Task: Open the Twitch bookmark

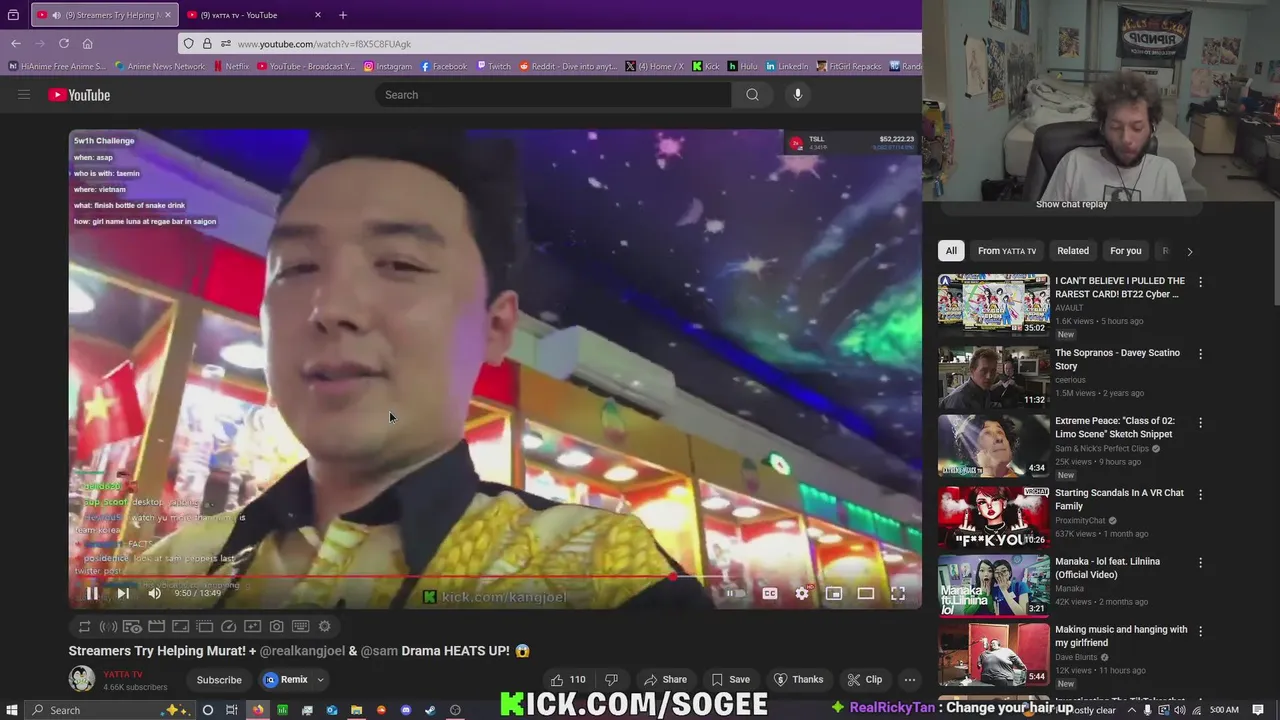Action: click(x=493, y=66)
